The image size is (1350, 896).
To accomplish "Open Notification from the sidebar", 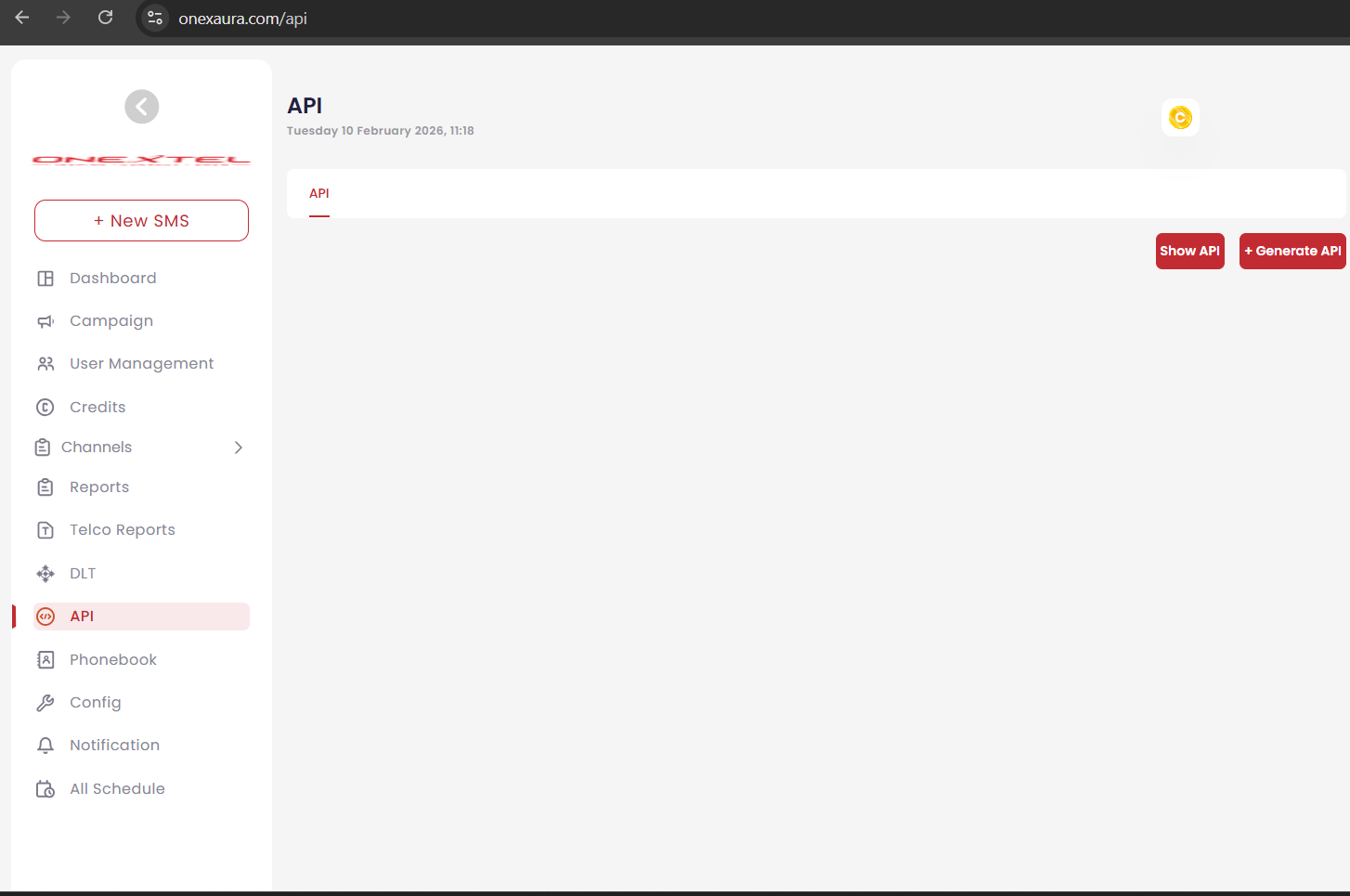I will [115, 746].
